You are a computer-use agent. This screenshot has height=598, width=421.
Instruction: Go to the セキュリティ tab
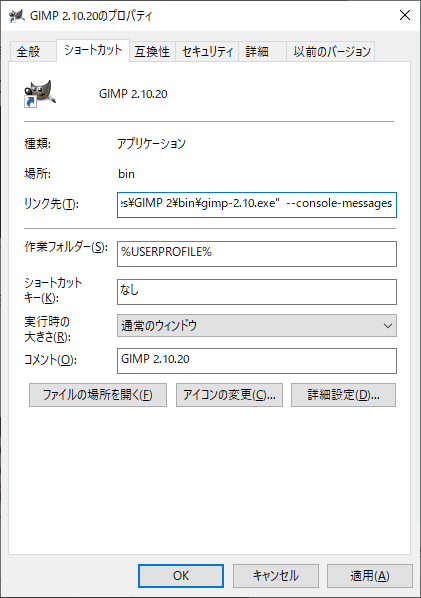[207, 51]
